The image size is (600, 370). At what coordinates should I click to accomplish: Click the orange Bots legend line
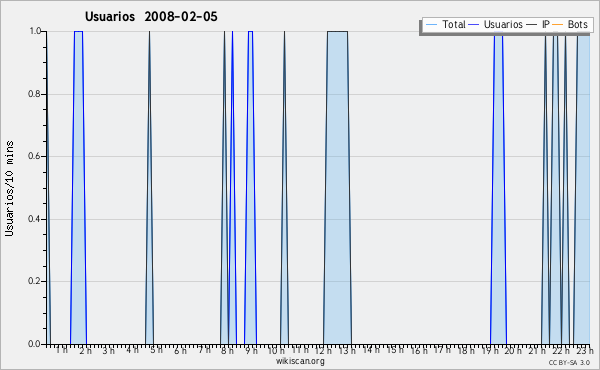click(558, 25)
